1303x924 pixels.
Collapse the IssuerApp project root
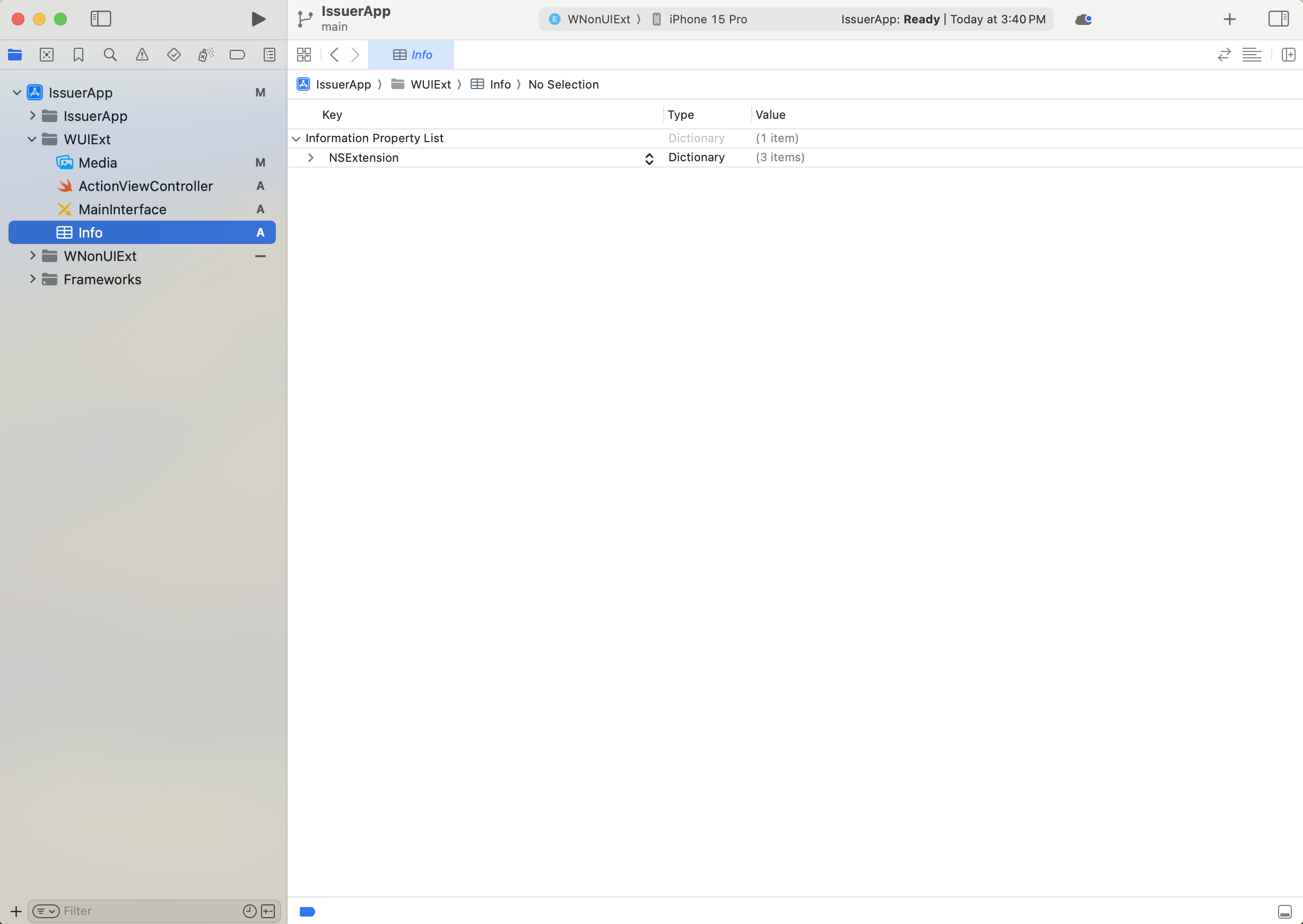tap(17, 92)
